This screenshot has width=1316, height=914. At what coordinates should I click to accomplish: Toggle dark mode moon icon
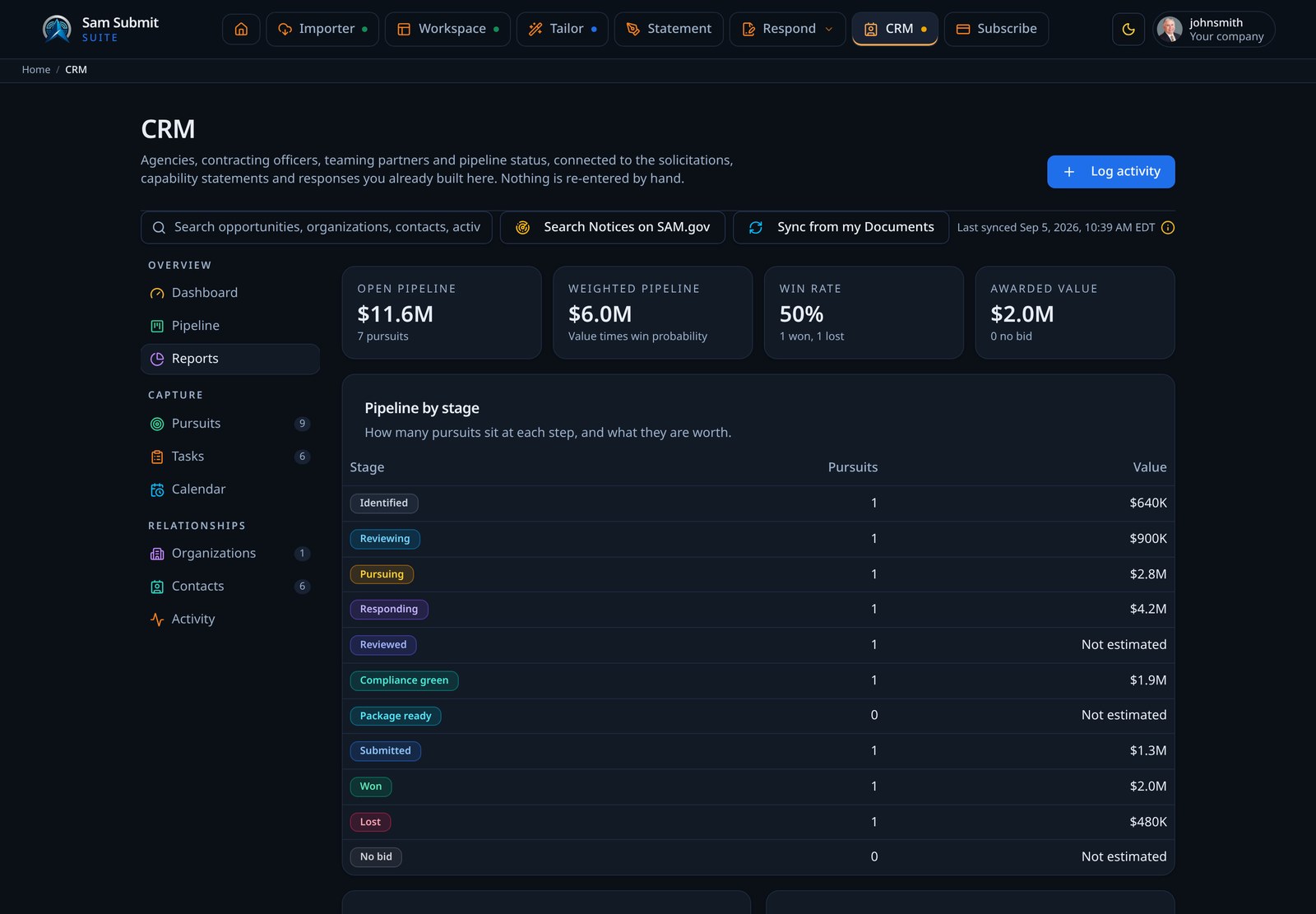click(x=1128, y=29)
